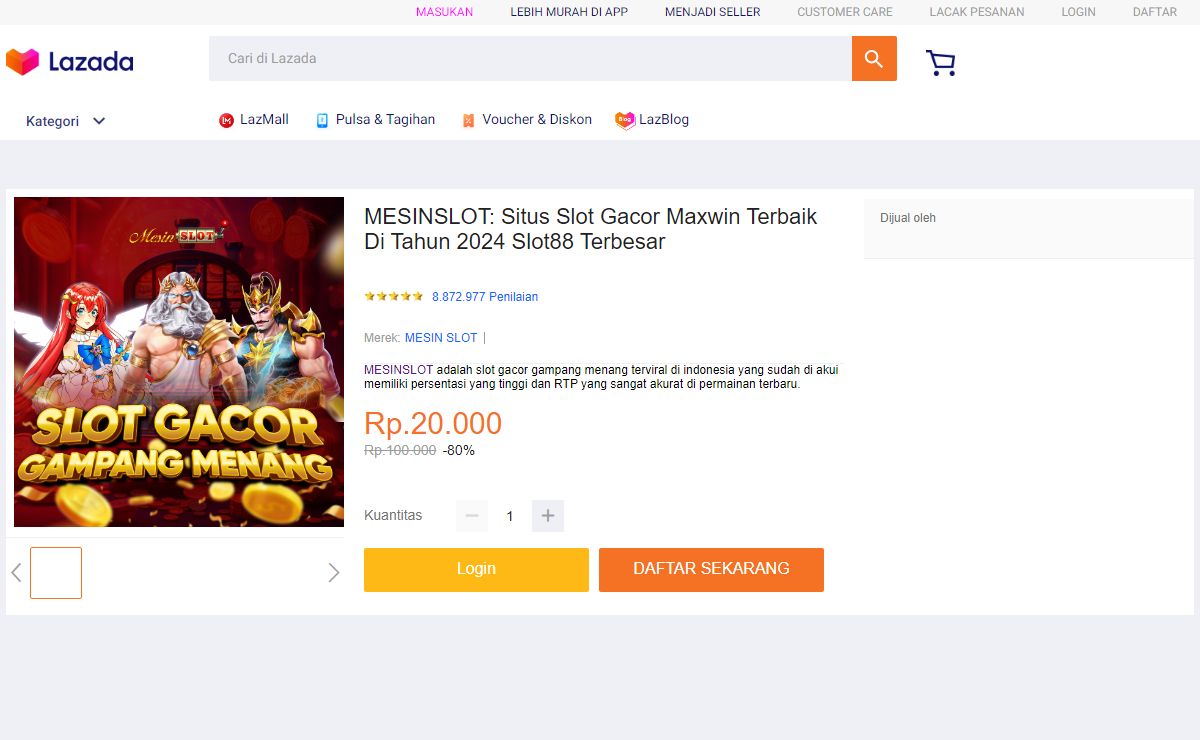Show next product thumbnail arrow
This screenshot has height=740, width=1200.
point(334,573)
